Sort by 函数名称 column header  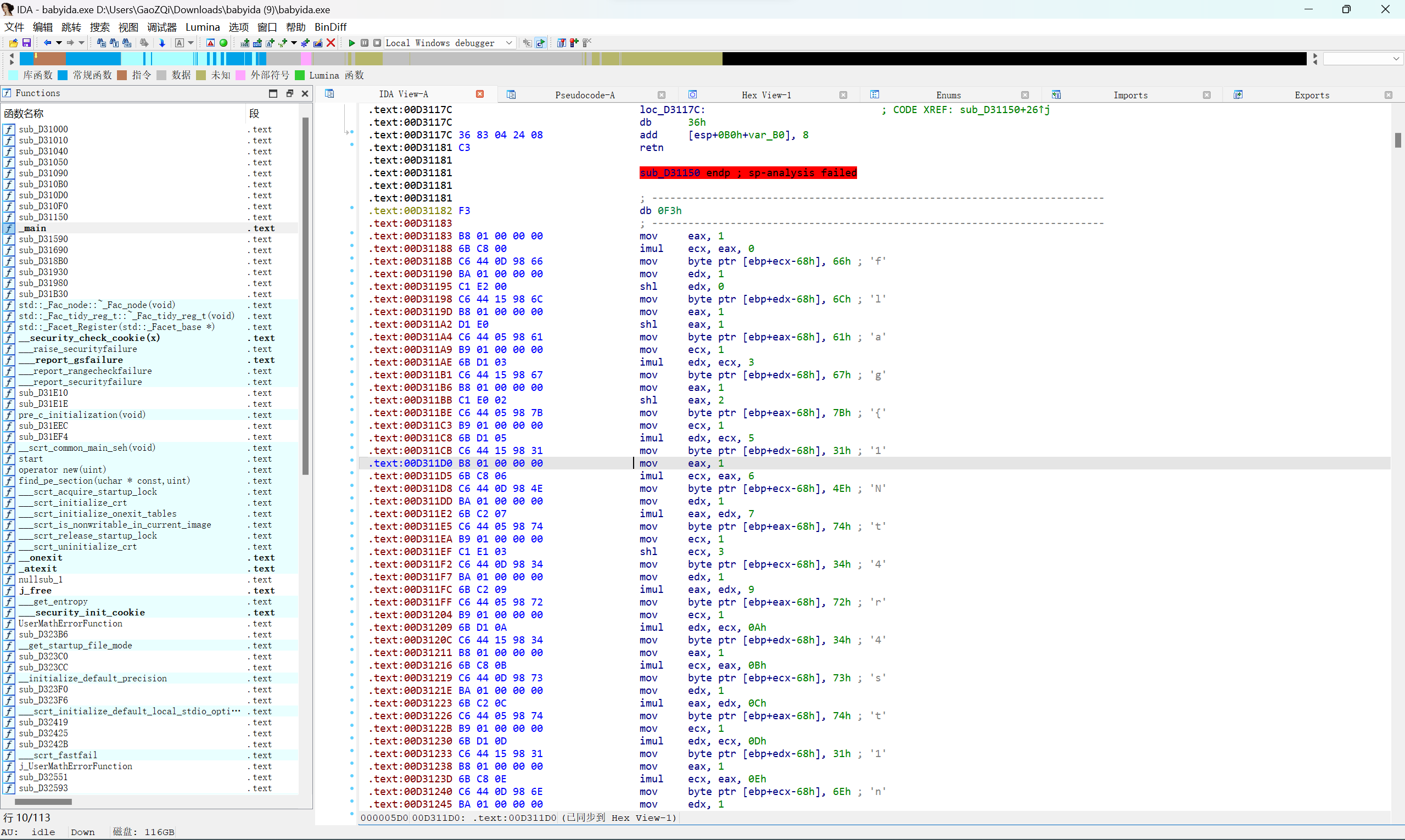[x=124, y=113]
